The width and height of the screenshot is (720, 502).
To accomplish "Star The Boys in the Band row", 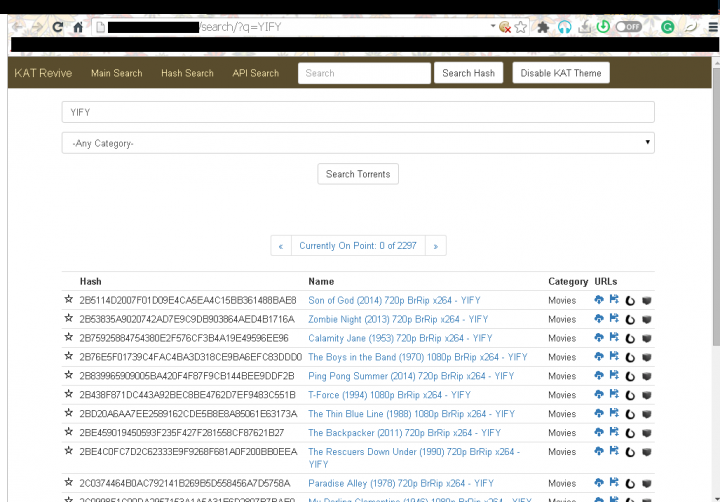I will click(x=69, y=356).
